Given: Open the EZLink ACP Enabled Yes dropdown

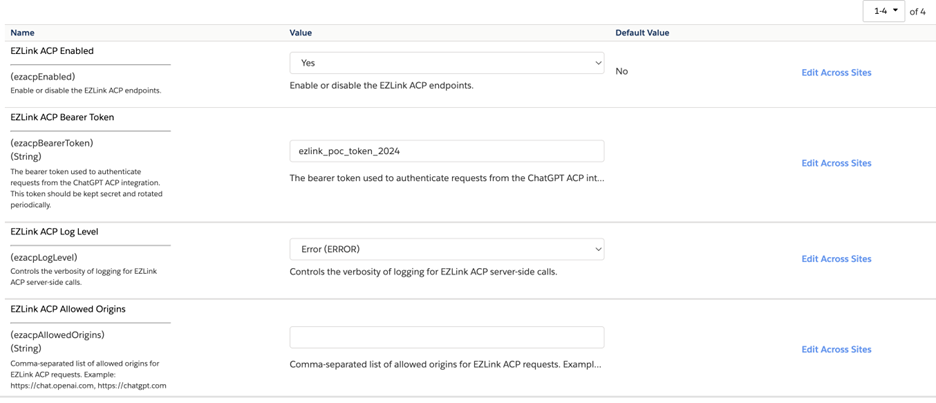Looking at the screenshot, I should pyautogui.click(x=446, y=62).
